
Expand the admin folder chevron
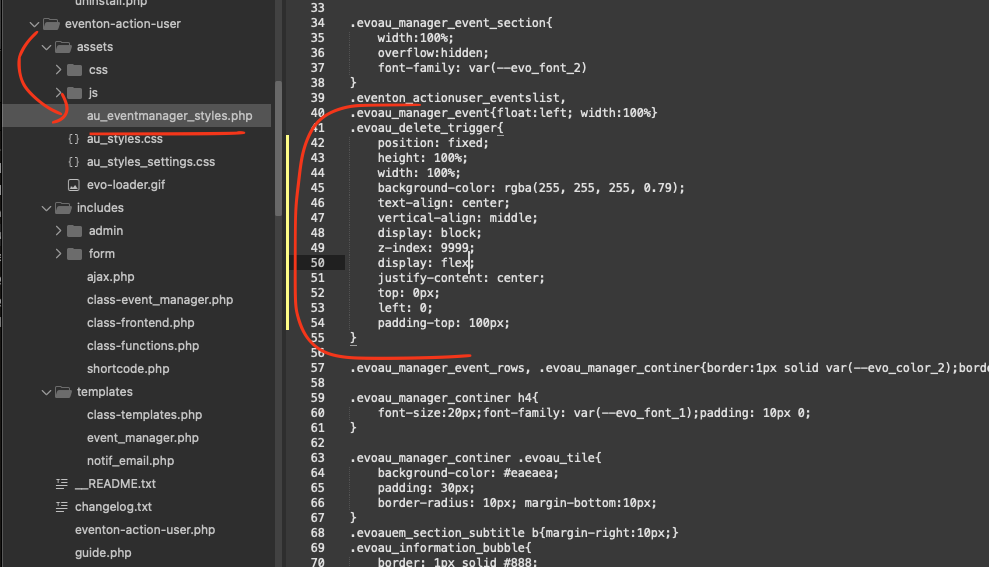click(x=58, y=231)
